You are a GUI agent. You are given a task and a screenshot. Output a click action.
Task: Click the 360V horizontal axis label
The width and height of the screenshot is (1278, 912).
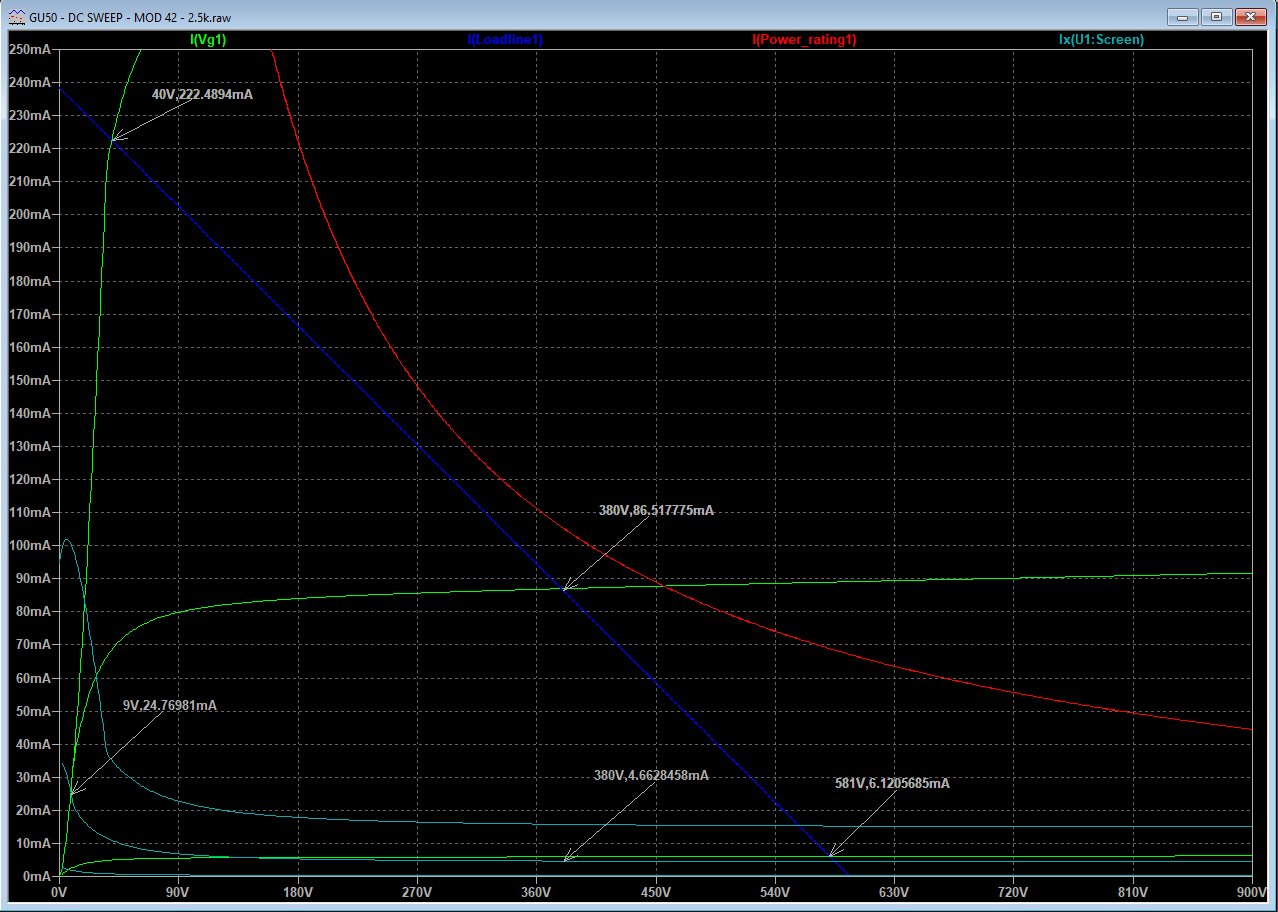[536, 892]
